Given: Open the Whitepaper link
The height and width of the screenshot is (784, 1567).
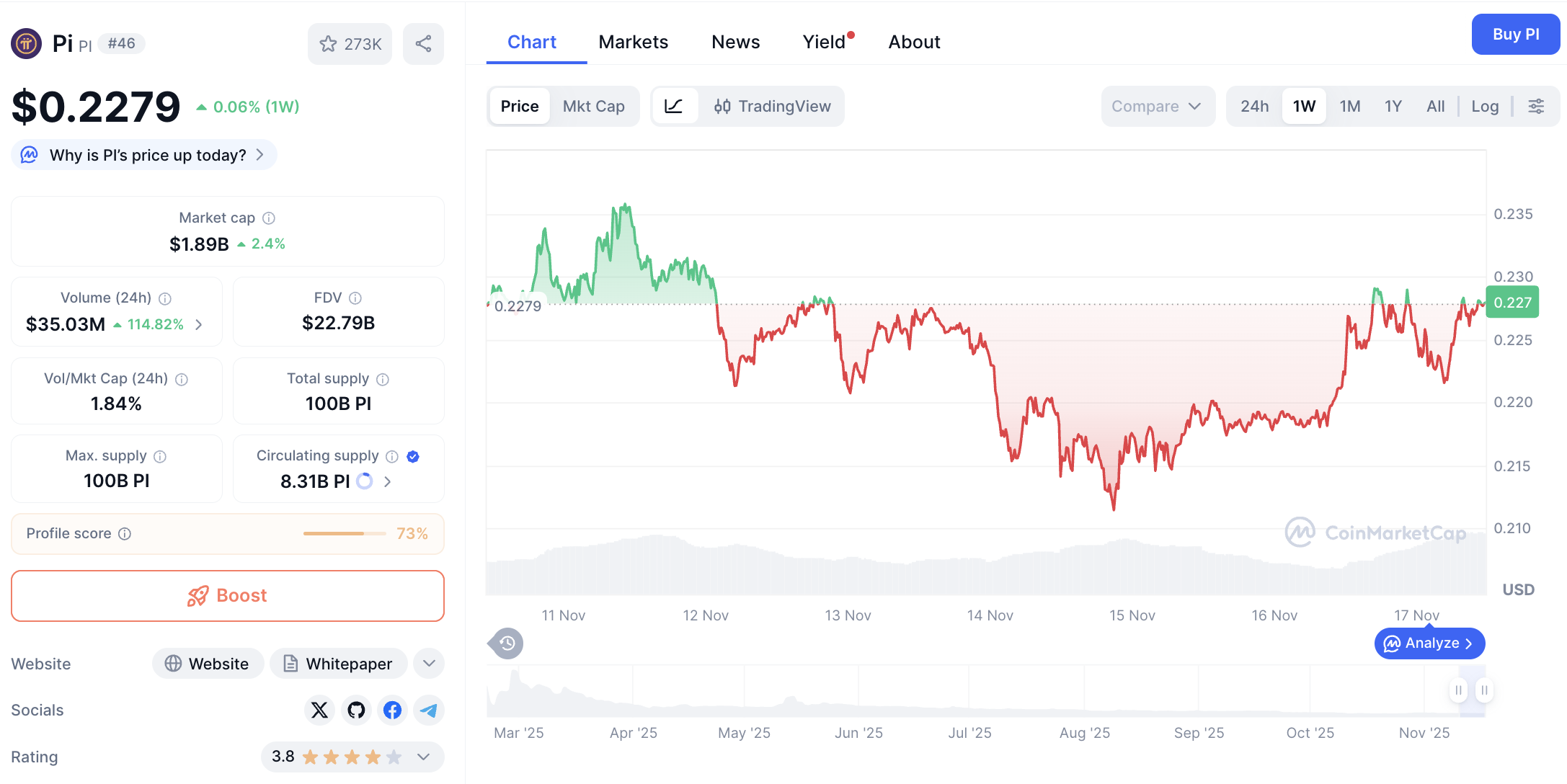Looking at the screenshot, I should (338, 663).
